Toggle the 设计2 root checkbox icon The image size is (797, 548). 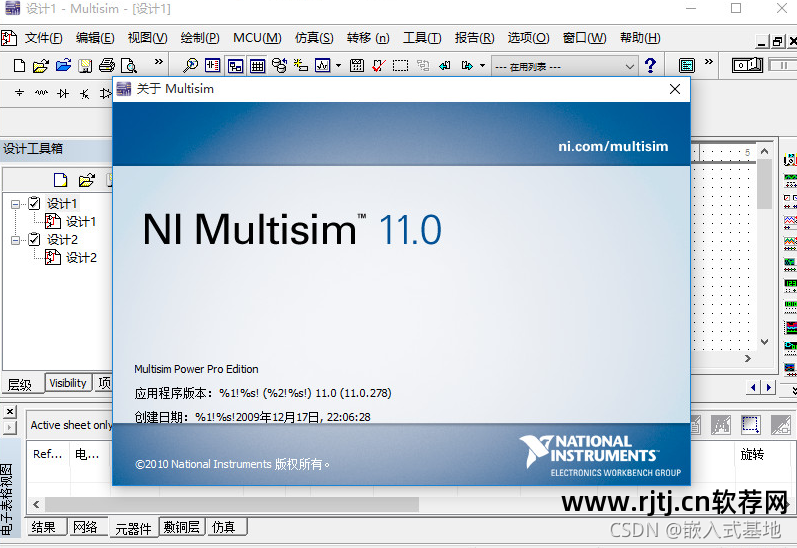[x=34, y=240]
